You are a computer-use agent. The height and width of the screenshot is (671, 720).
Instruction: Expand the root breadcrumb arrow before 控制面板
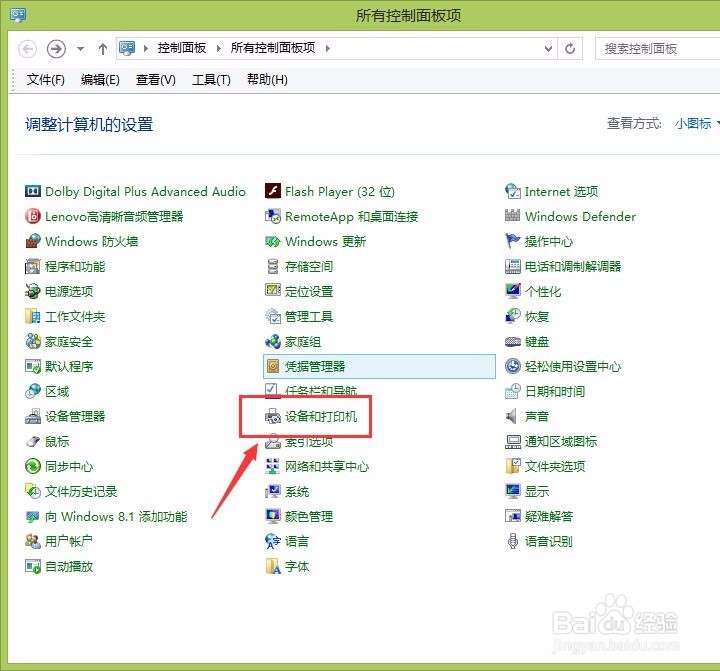[146, 48]
